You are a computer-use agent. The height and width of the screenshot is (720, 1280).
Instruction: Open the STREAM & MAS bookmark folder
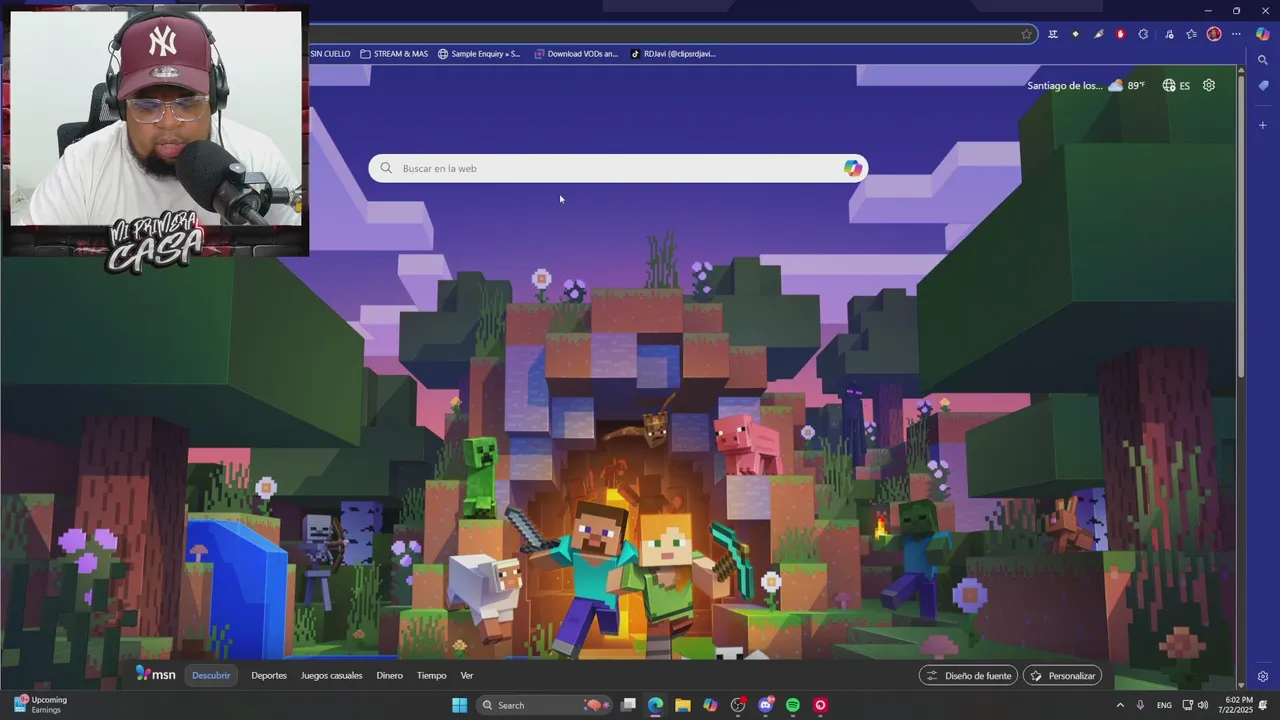pos(394,54)
